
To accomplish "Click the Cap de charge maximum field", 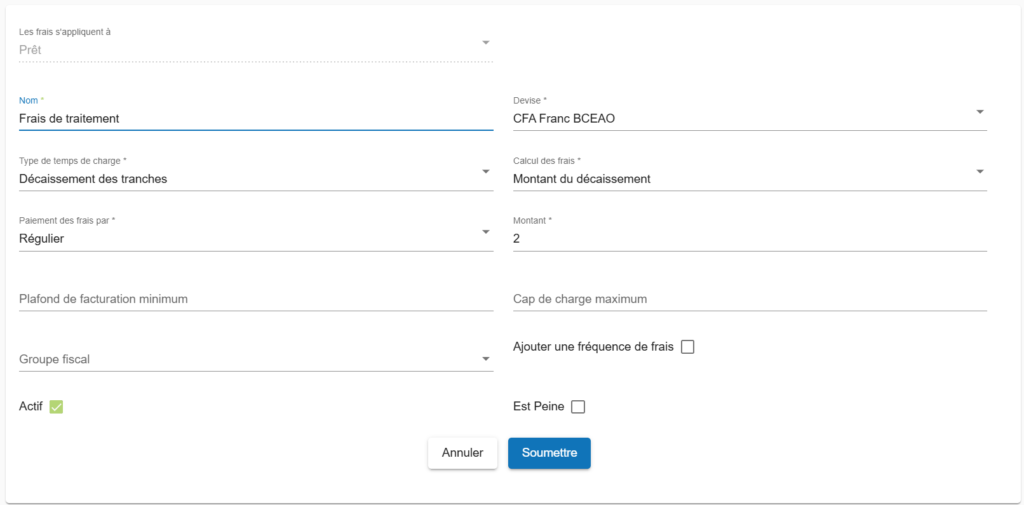I will point(749,299).
